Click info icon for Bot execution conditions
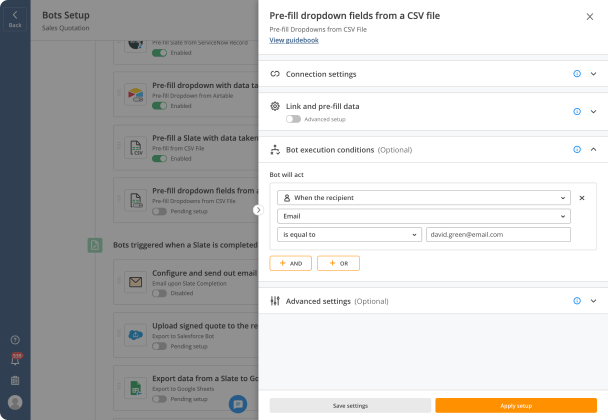The height and width of the screenshot is (420, 608). click(577, 149)
